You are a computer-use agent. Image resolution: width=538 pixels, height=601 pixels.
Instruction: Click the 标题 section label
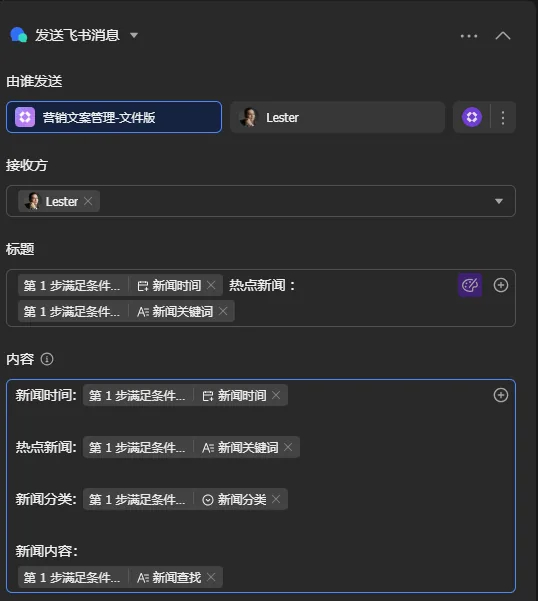(20, 249)
